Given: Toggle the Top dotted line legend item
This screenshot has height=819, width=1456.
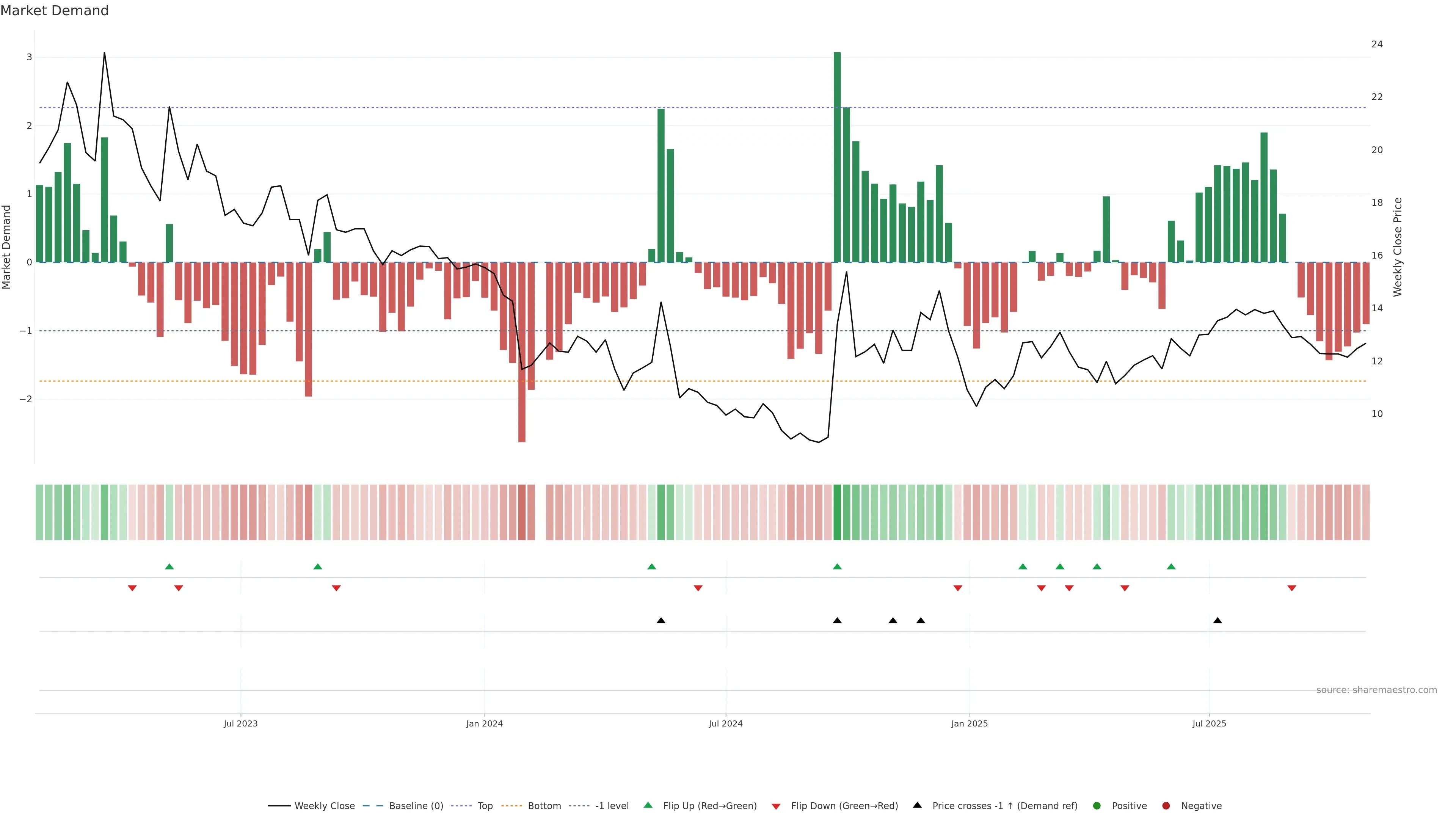Looking at the screenshot, I should pos(485,806).
